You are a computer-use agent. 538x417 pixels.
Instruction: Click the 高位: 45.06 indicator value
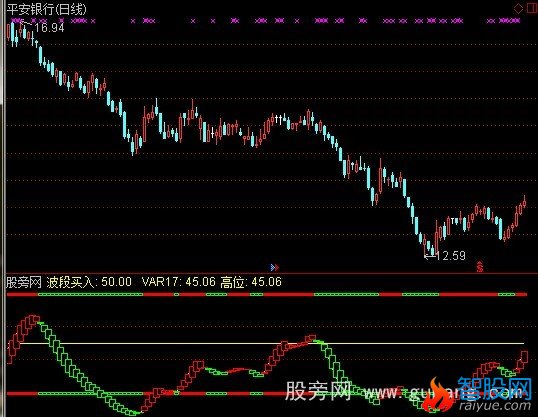tap(251, 282)
